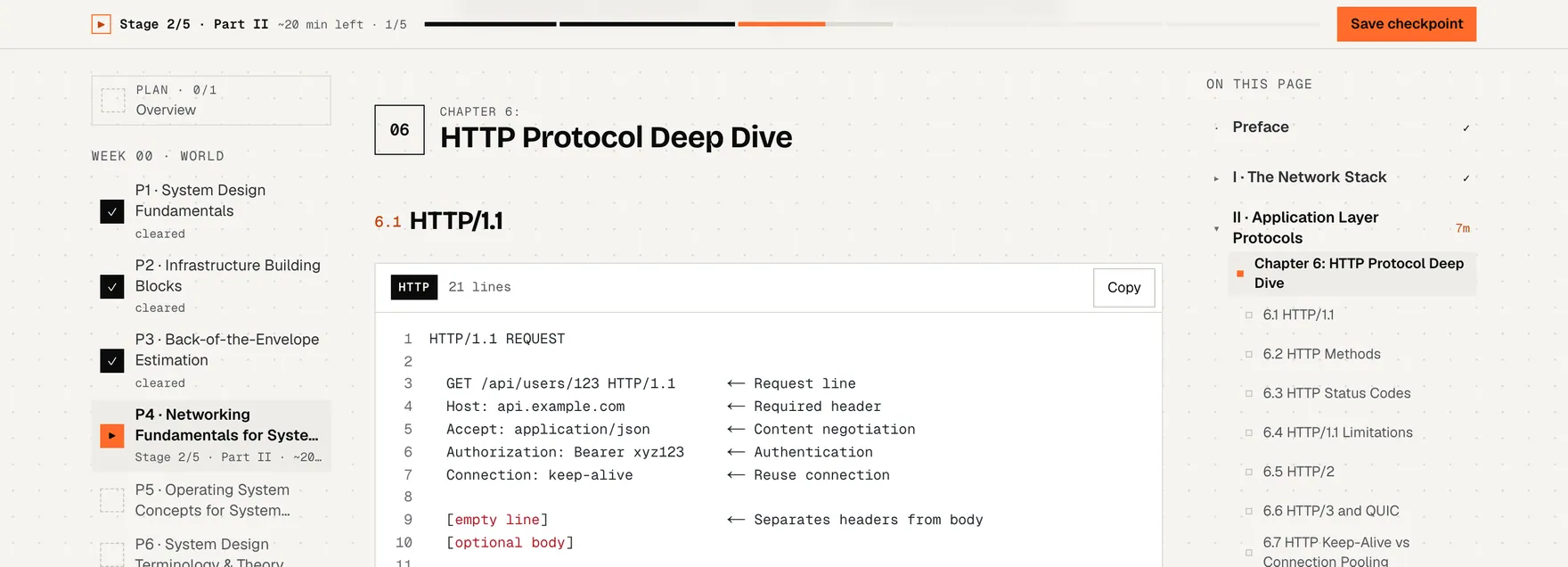
Task: Click the square bullet next to 6.5 HTTP/2
Action: click(1249, 472)
